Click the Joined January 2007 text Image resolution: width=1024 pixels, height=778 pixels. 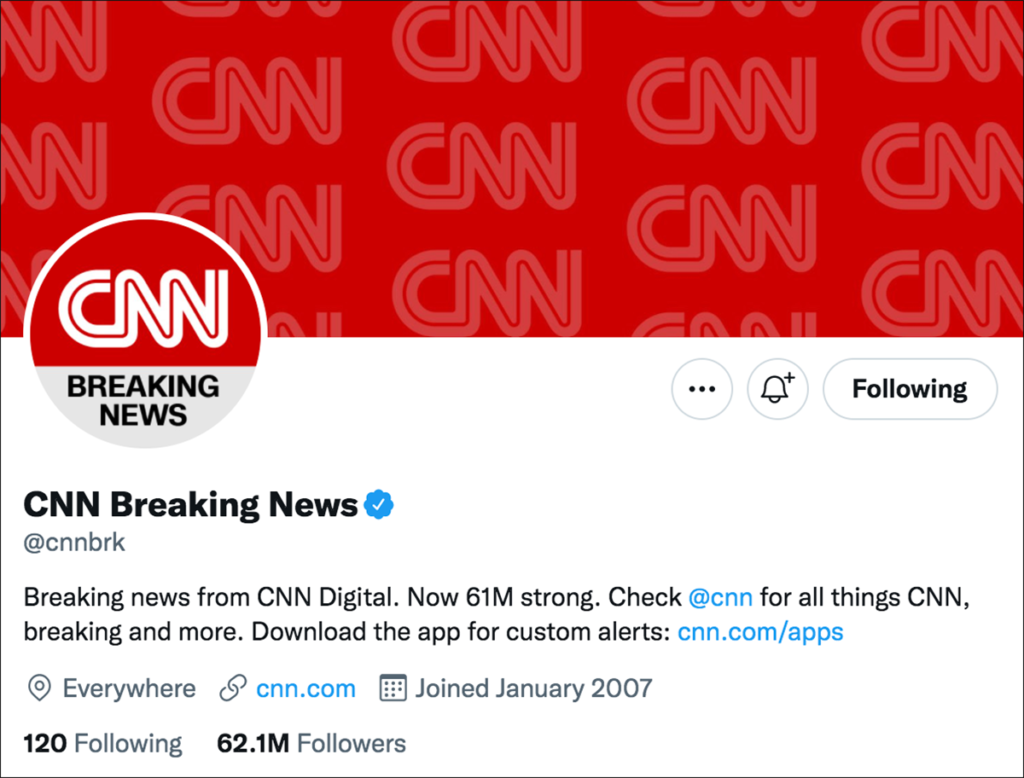pos(534,689)
